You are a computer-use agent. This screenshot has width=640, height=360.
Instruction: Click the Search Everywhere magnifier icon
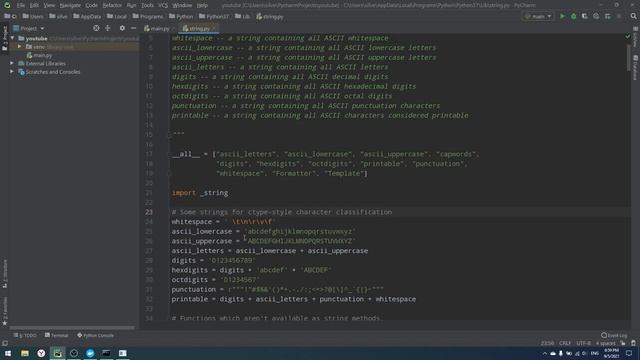coord(633,16)
